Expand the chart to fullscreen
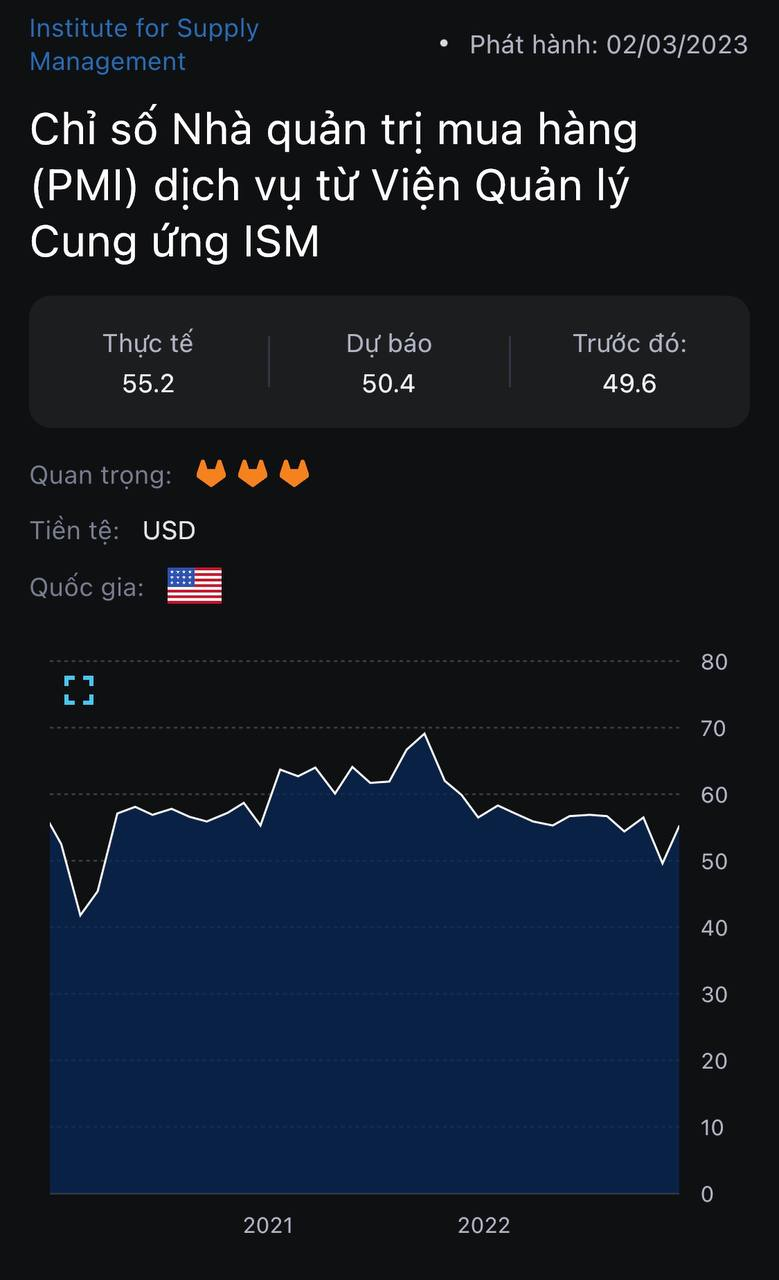This screenshot has width=779, height=1280. 79,689
